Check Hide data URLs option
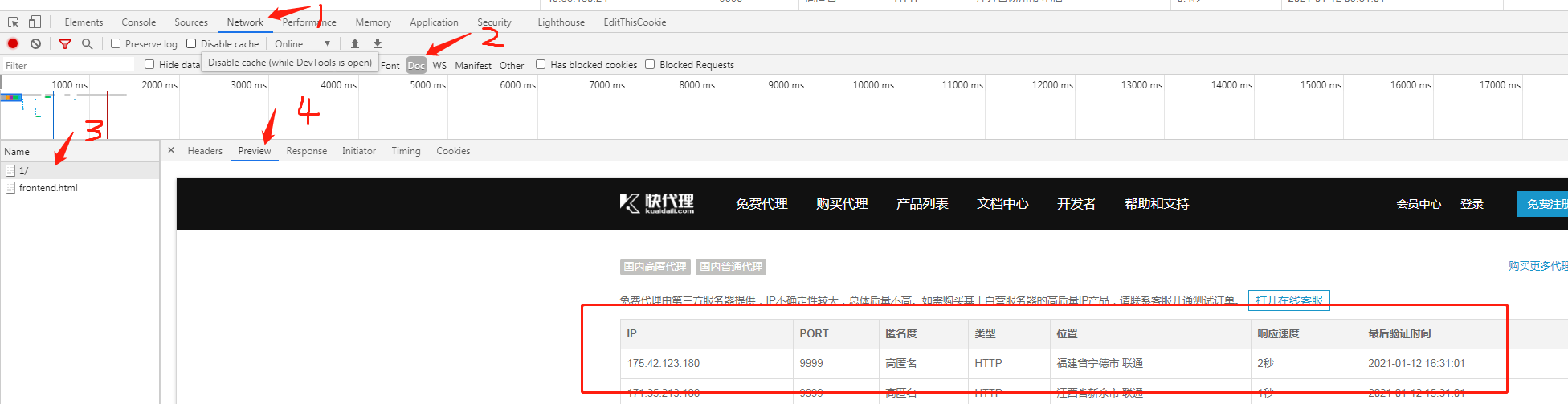1568x404 pixels. (x=149, y=64)
